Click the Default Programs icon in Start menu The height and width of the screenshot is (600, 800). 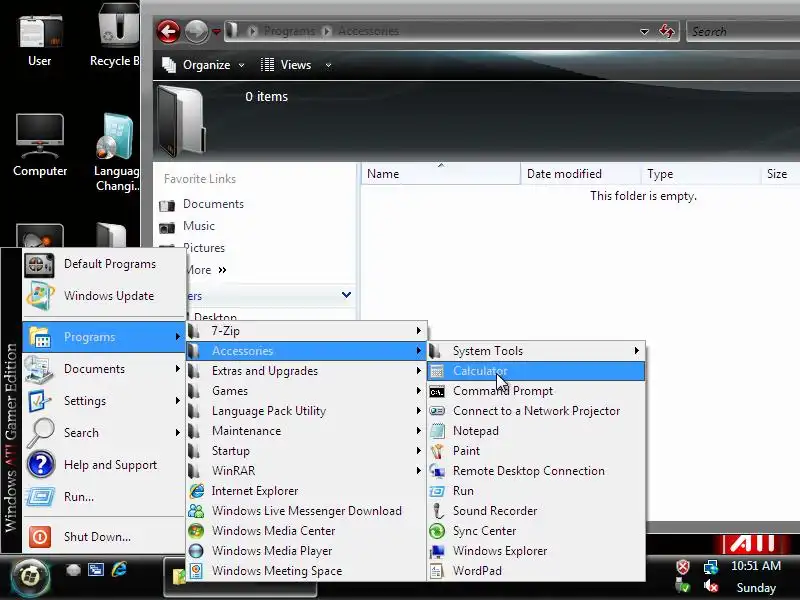pyautogui.click(x=39, y=265)
